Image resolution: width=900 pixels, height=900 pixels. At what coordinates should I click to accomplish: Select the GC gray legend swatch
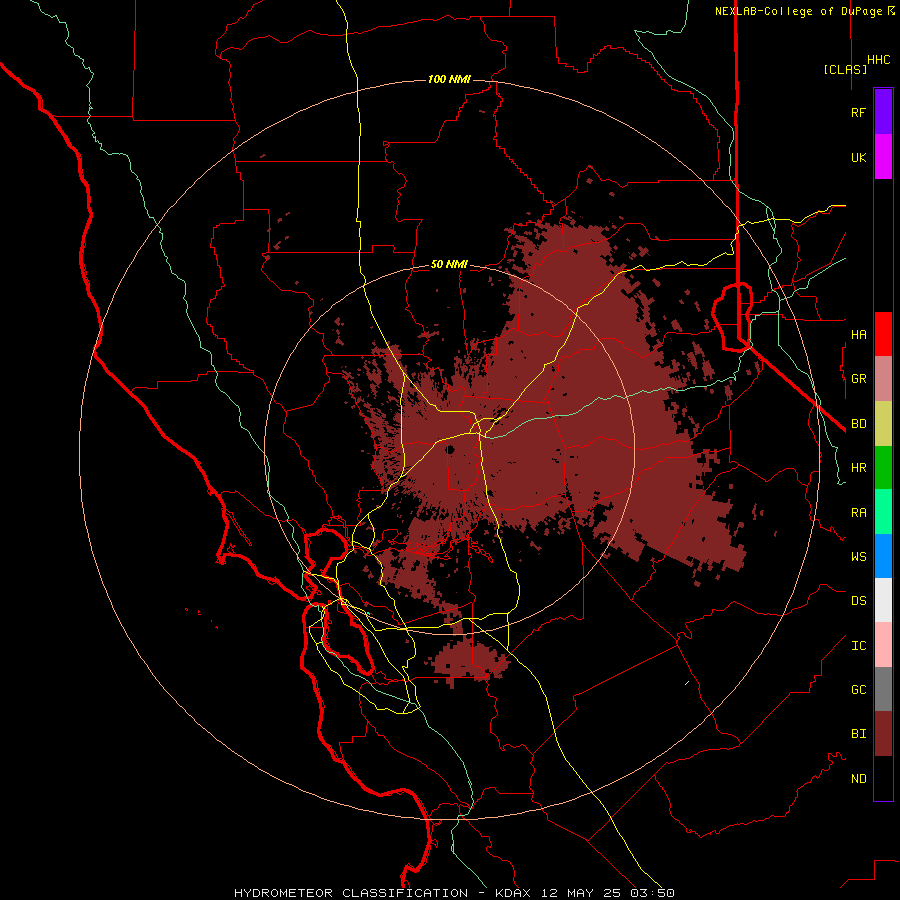[x=883, y=689]
